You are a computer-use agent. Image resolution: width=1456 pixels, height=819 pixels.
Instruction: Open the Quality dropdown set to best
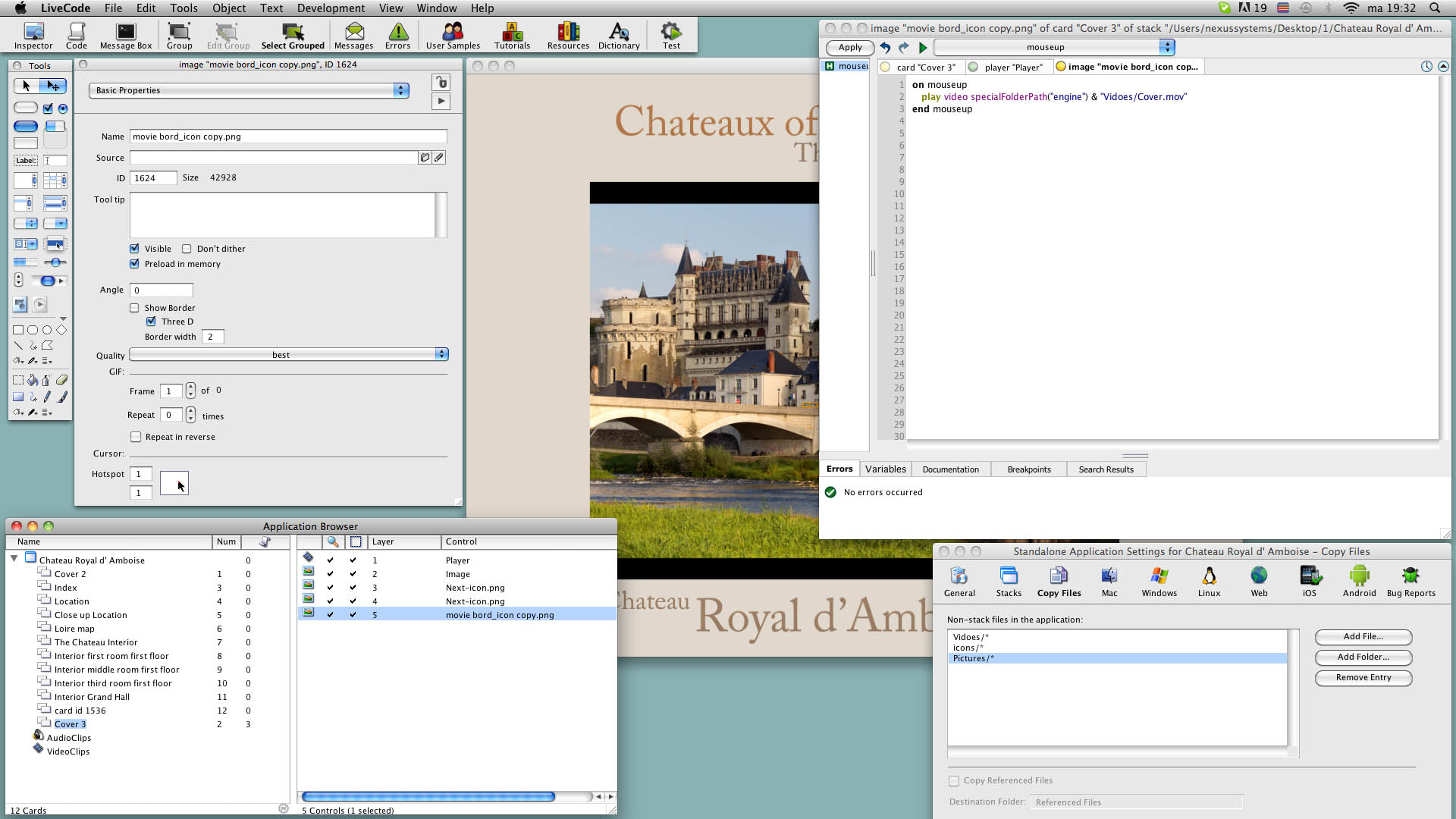coord(288,355)
